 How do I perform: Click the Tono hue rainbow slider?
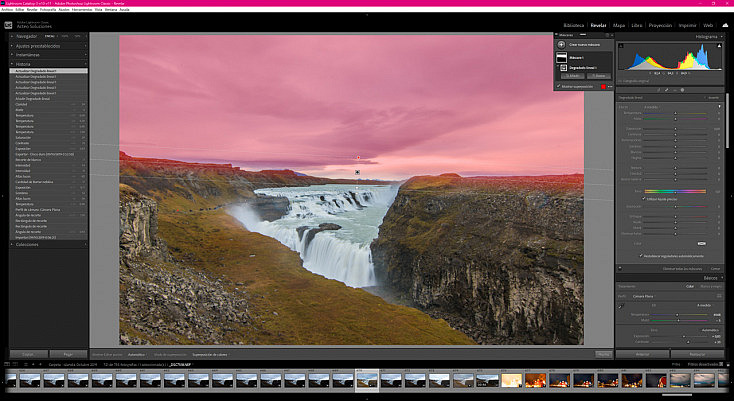pos(675,191)
